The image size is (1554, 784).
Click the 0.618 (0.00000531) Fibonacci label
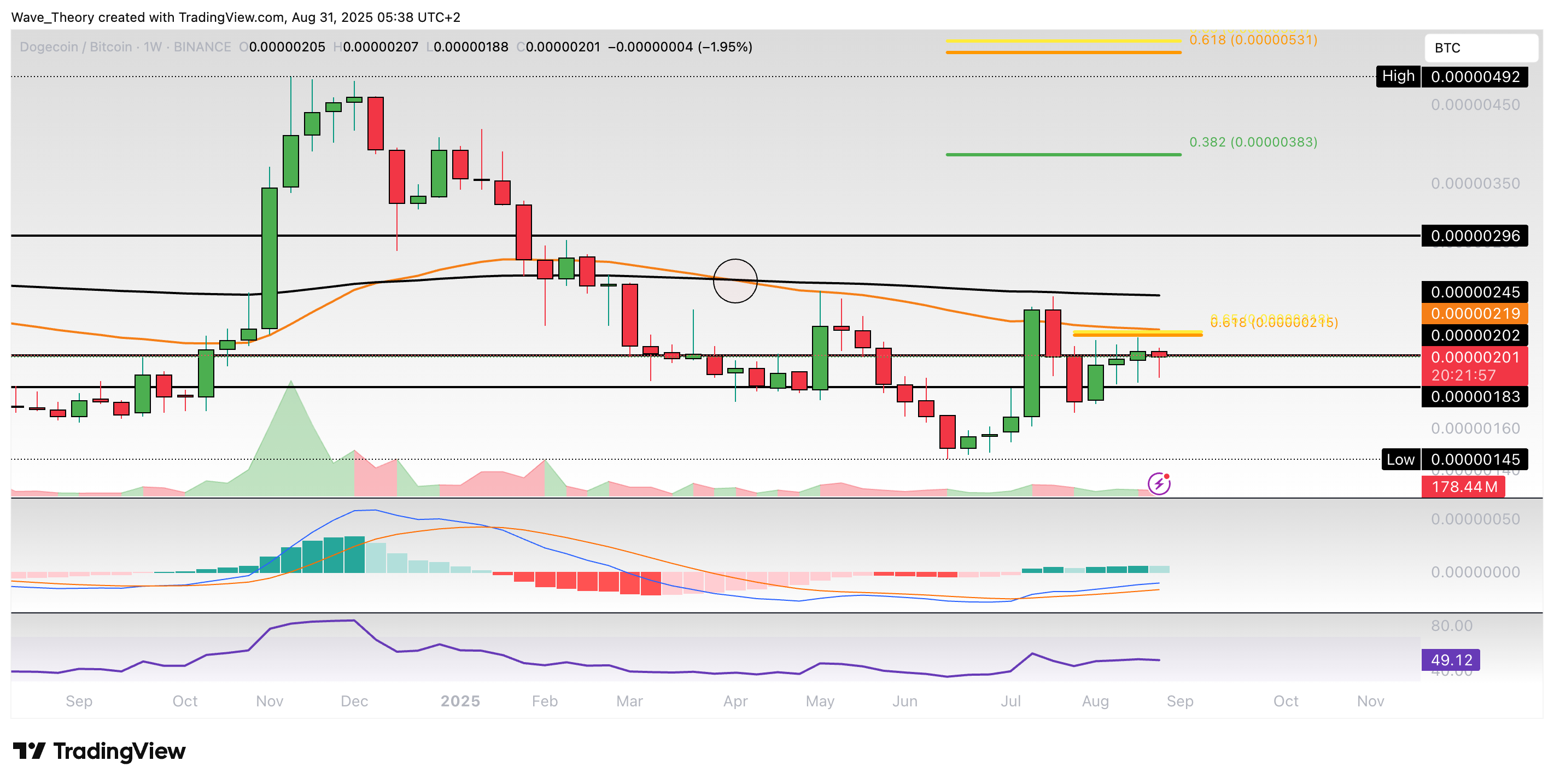[1253, 40]
